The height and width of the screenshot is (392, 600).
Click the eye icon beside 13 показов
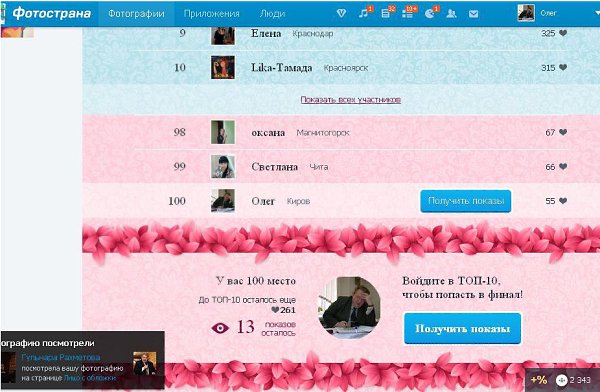[x=220, y=328]
